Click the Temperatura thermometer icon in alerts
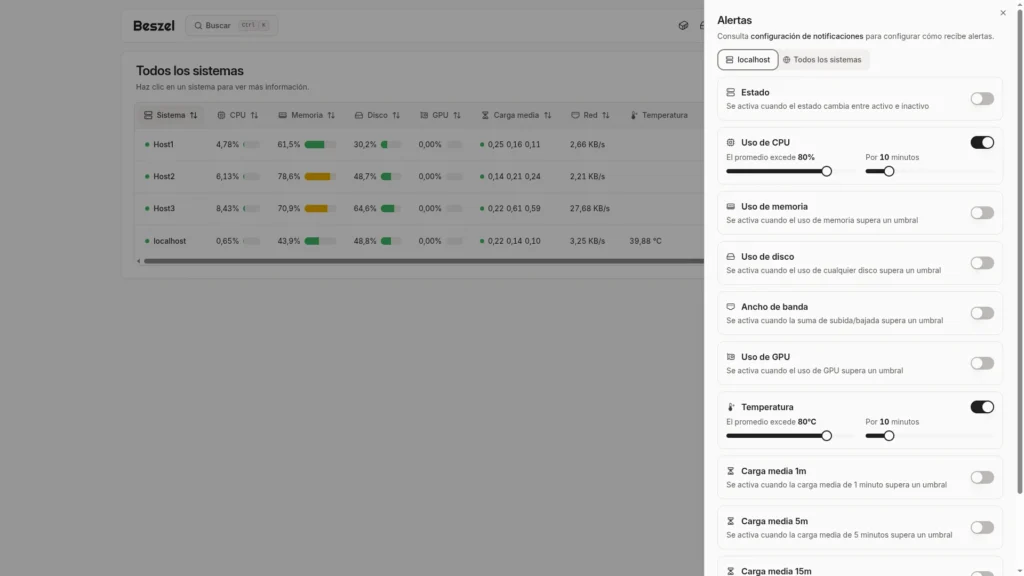Image resolution: width=1024 pixels, height=576 pixels. [731, 407]
